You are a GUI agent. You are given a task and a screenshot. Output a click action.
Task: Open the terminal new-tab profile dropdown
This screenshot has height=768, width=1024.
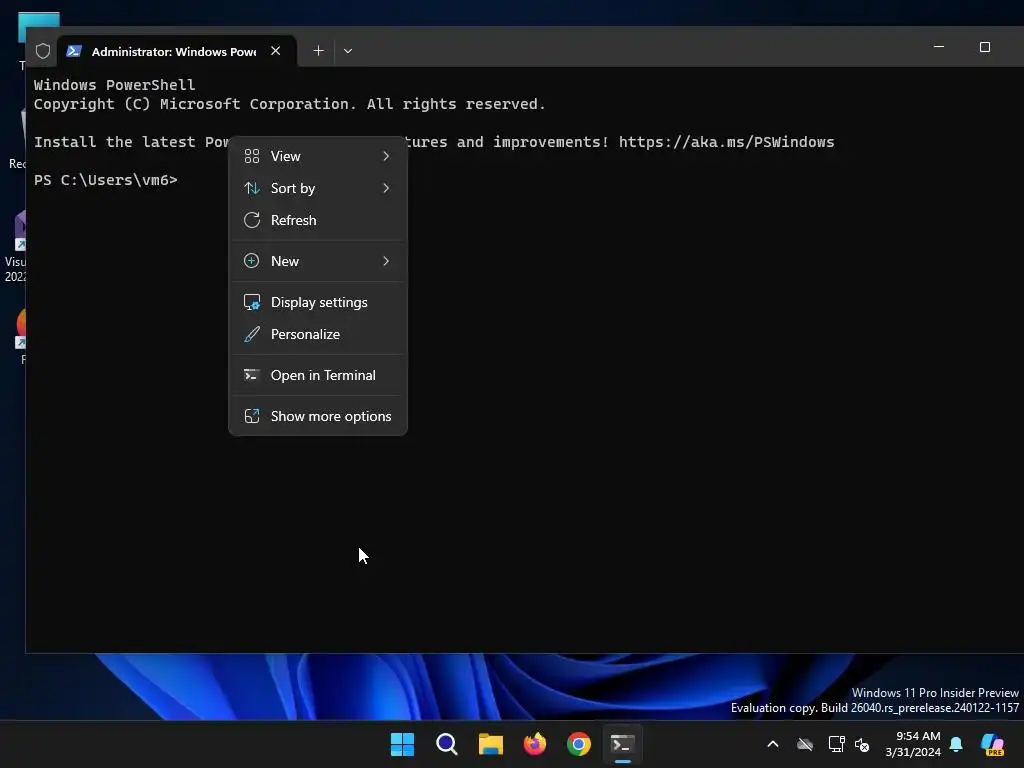(x=348, y=51)
